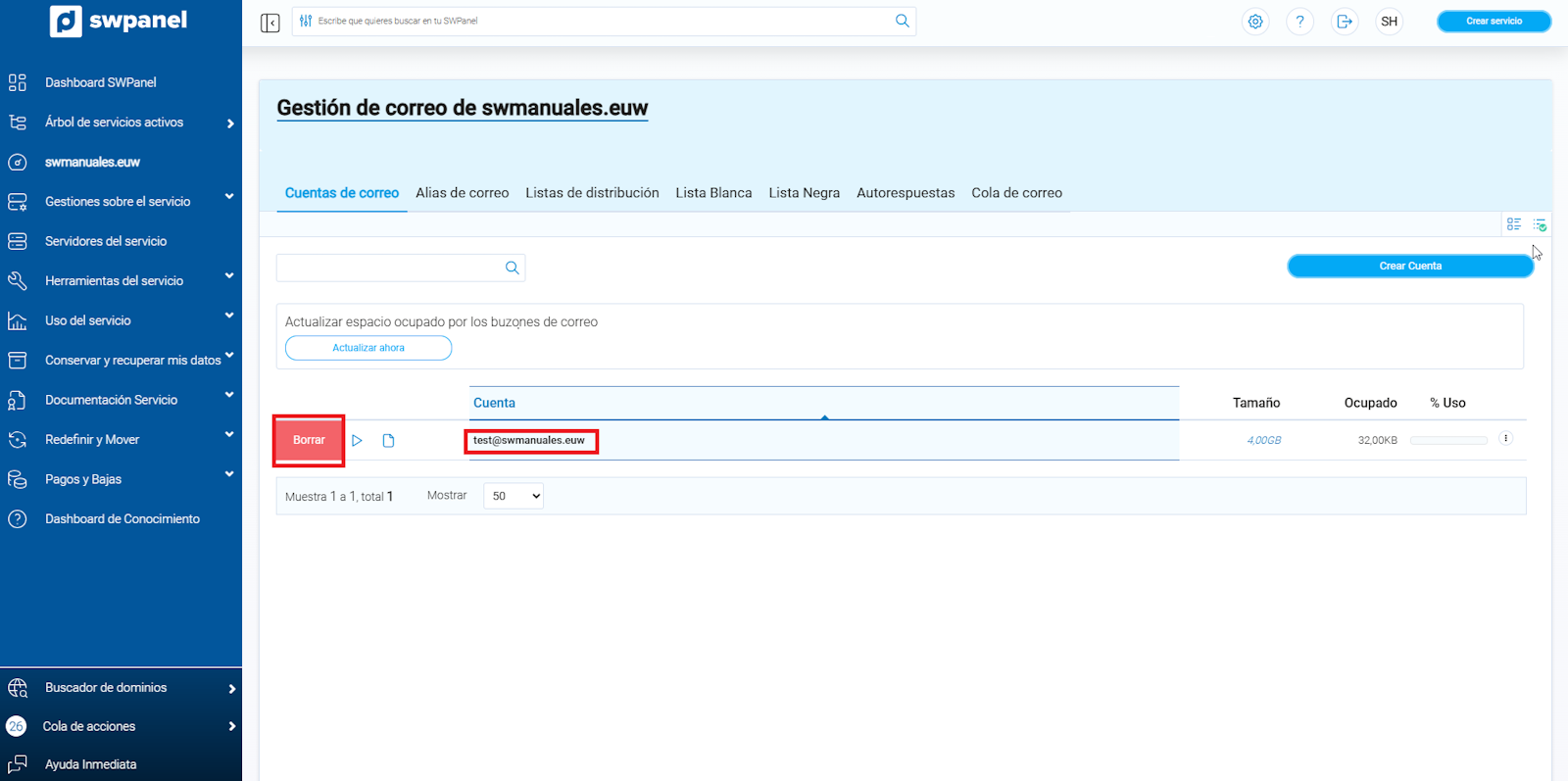Click the filter list icon with green badge
Viewport: 1568px width, 781px height.
click(x=1540, y=224)
